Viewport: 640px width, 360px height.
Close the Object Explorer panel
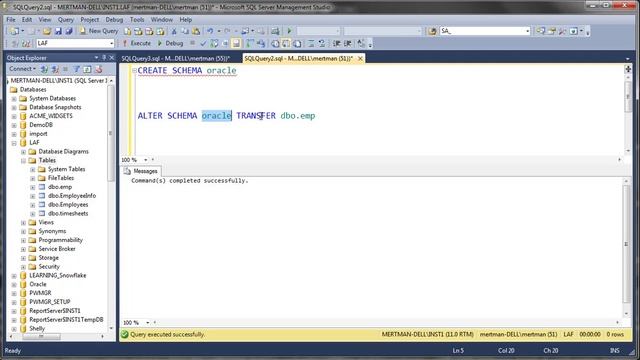point(111,58)
